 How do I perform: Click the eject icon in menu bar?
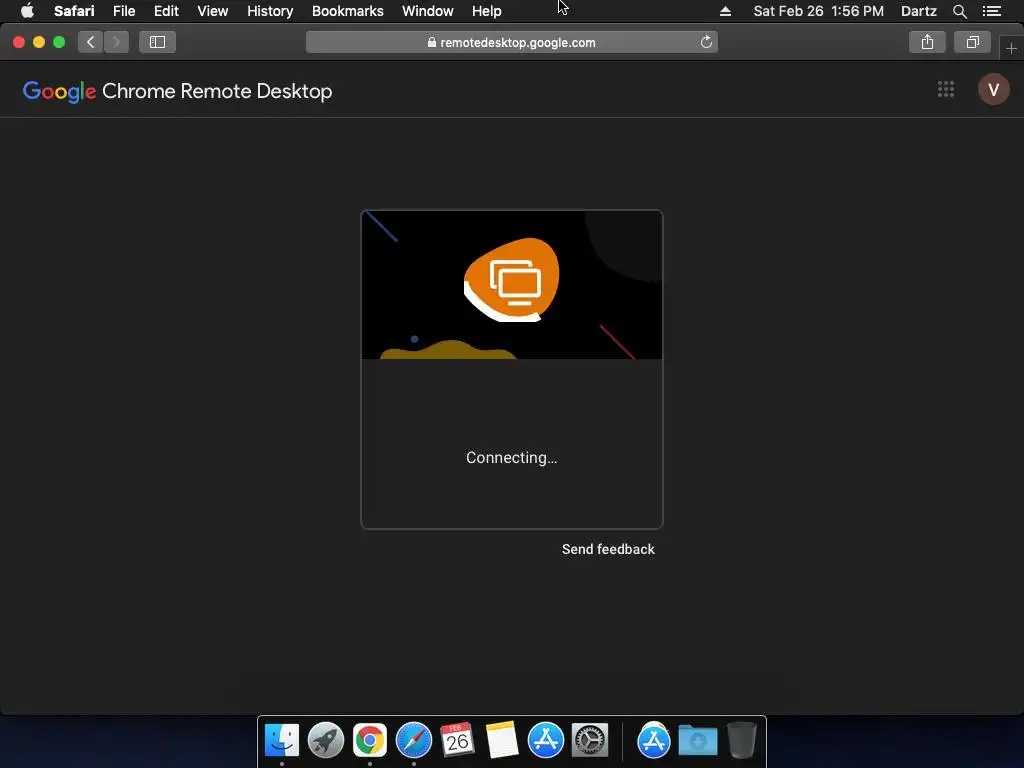click(x=725, y=11)
